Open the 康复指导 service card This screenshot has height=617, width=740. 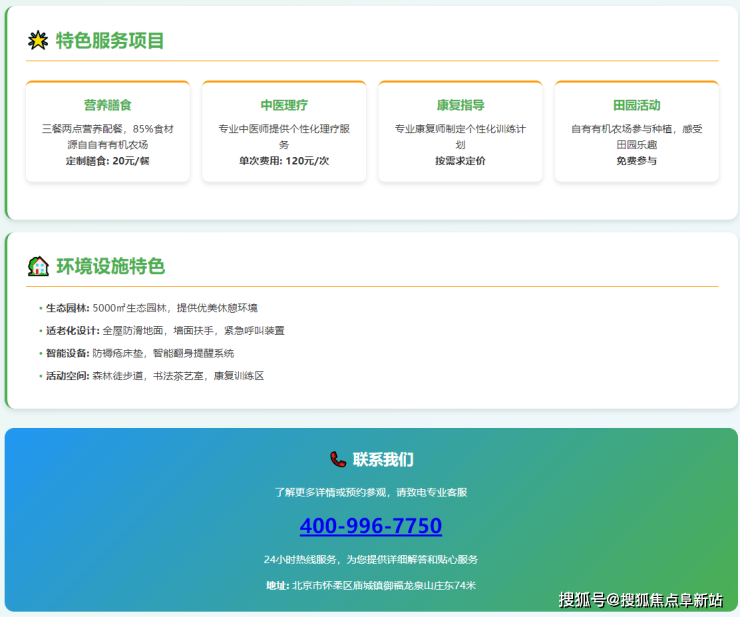click(x=460, y=131)
